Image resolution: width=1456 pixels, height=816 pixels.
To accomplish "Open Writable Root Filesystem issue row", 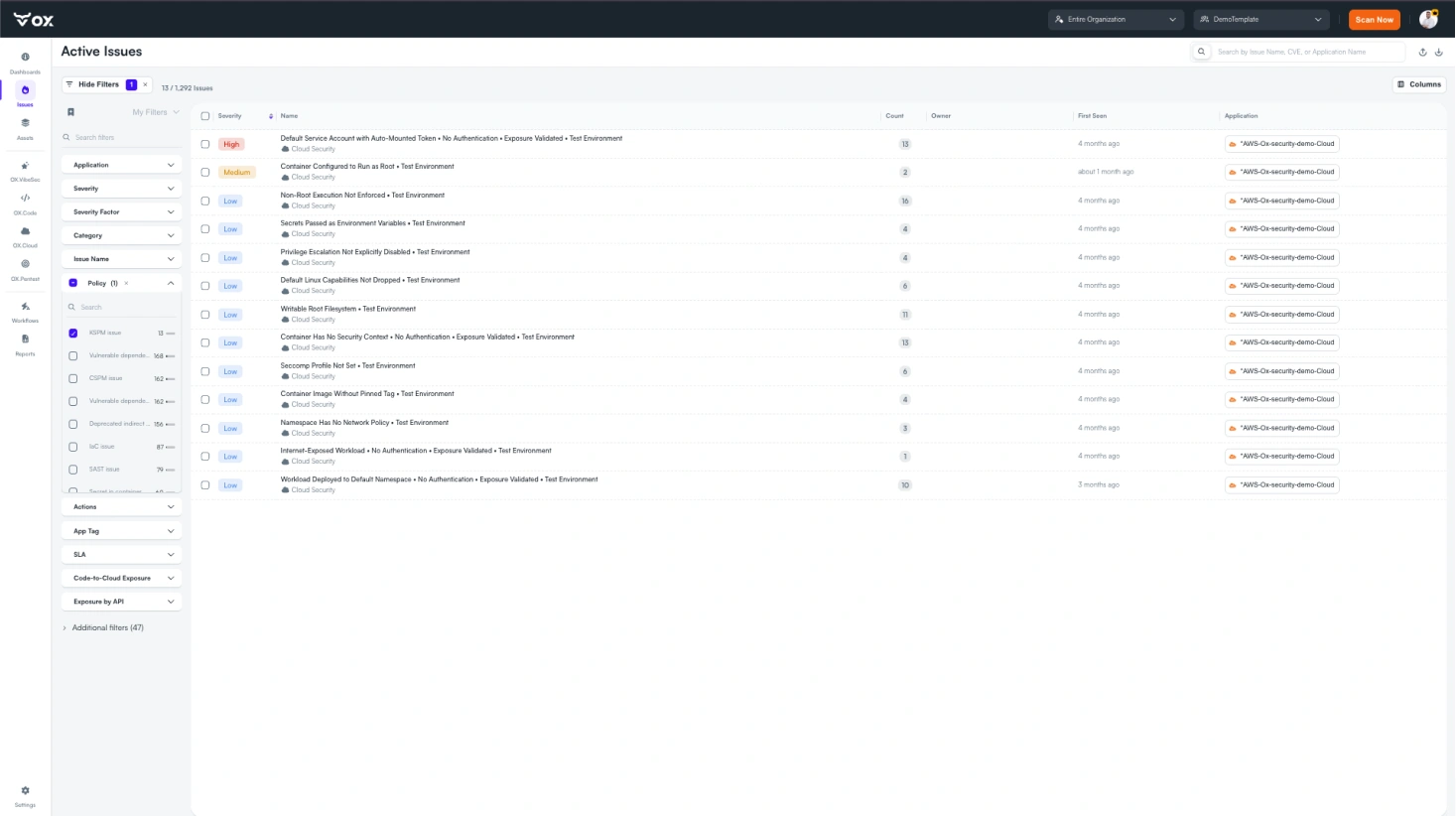I will click(x=819, y=314).
